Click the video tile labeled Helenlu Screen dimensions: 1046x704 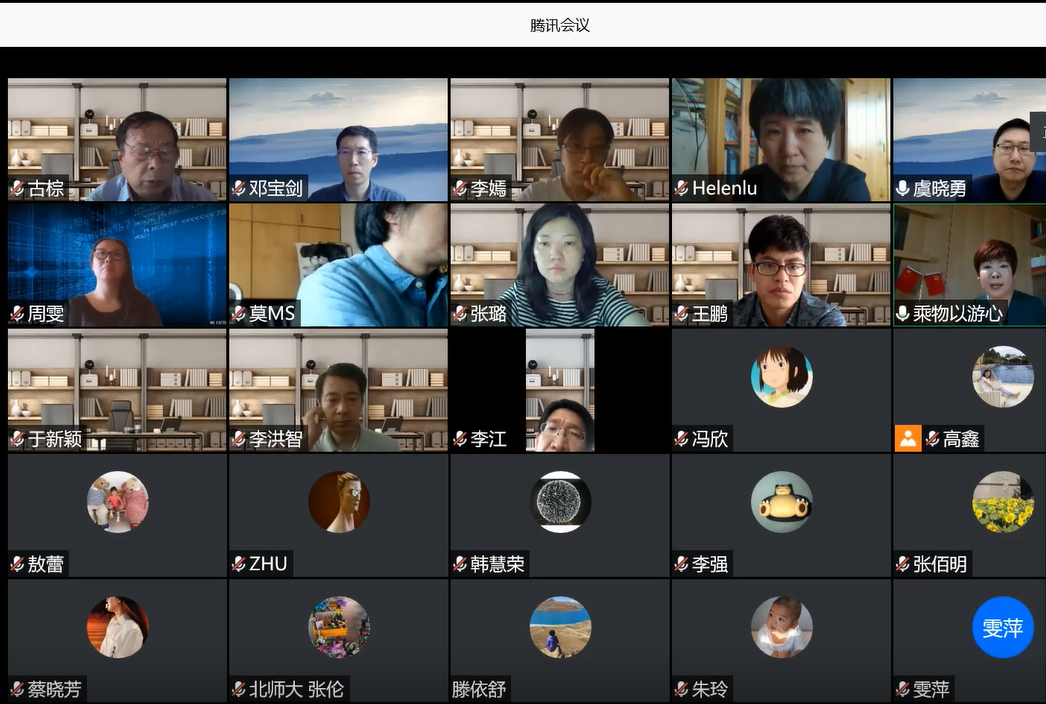click(x=781, y=139)
